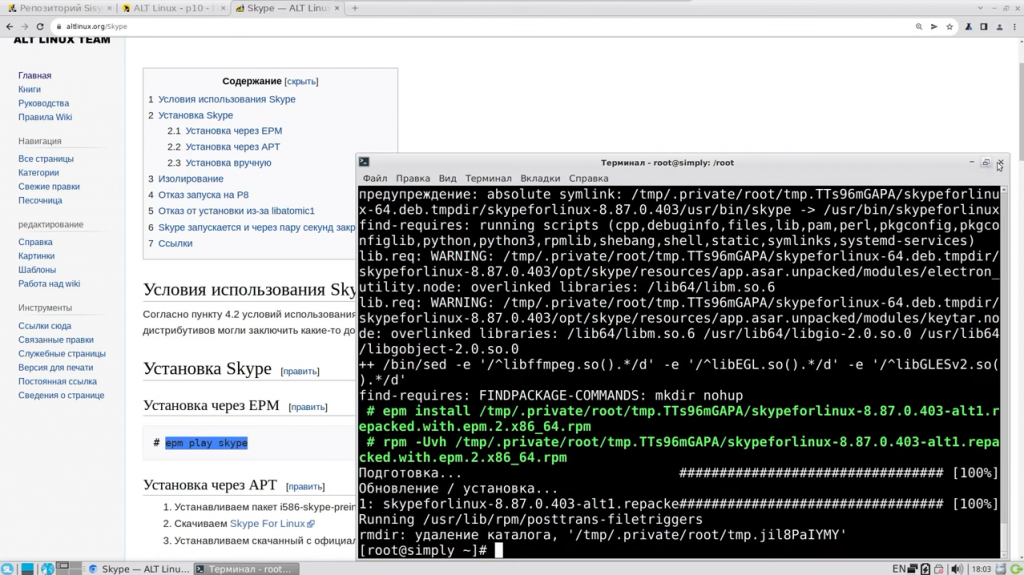This screenshot has width=1024, height=575.
Task: Click the workspace switcher in taskbar
Action: click(69, 568)
